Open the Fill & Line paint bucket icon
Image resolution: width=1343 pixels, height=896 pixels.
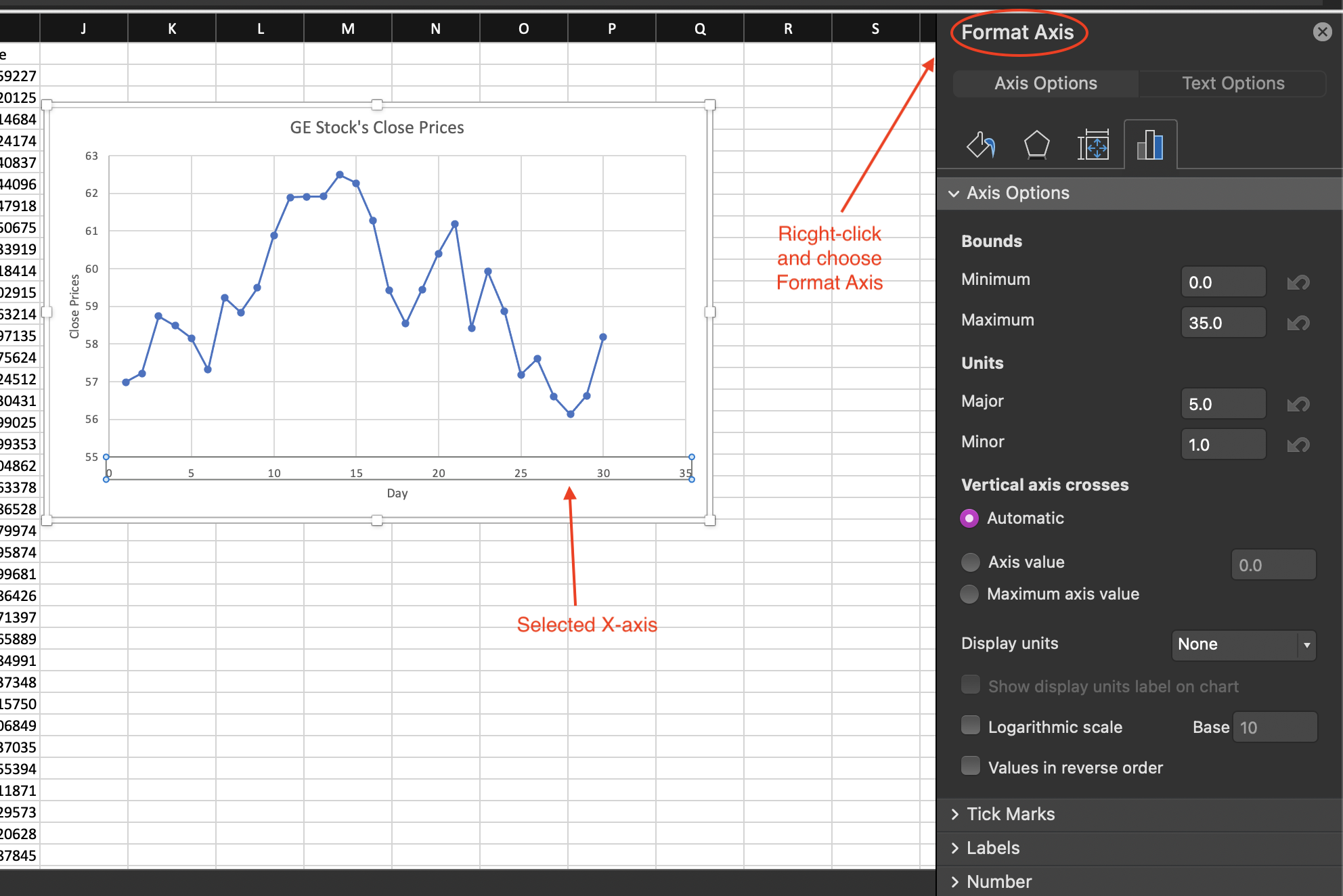tap(980, 144)
